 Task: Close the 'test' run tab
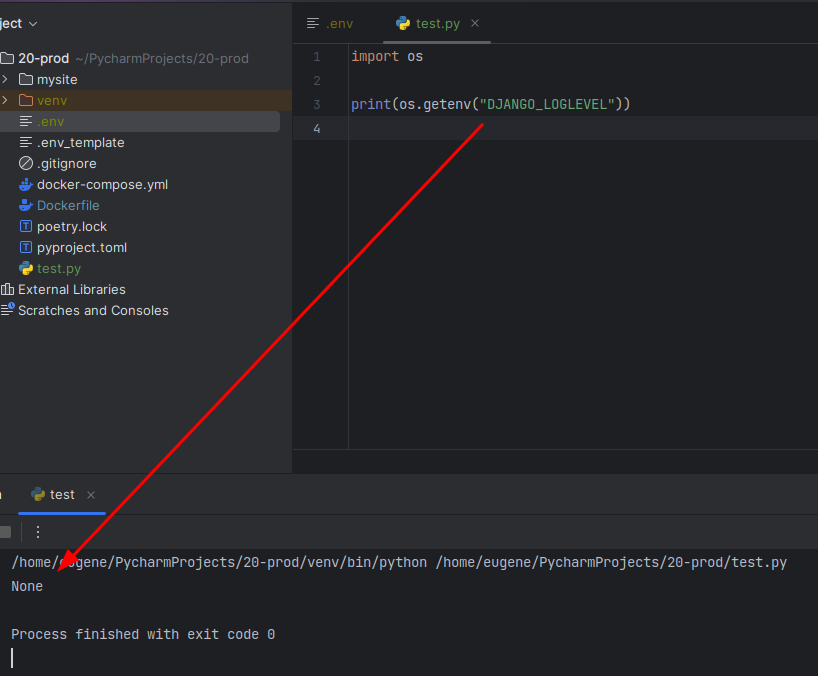[x=91, y=494]
